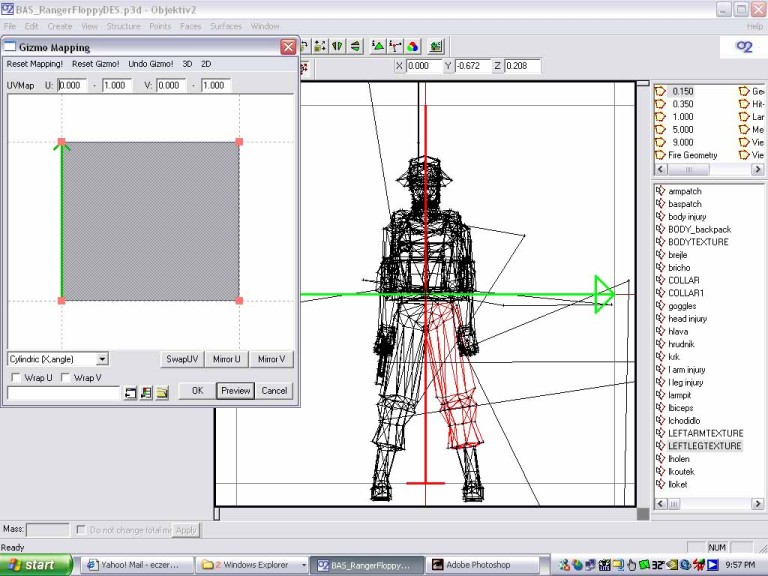
Task: Enable the Wrap U checkbox
Action: [16, 377]
